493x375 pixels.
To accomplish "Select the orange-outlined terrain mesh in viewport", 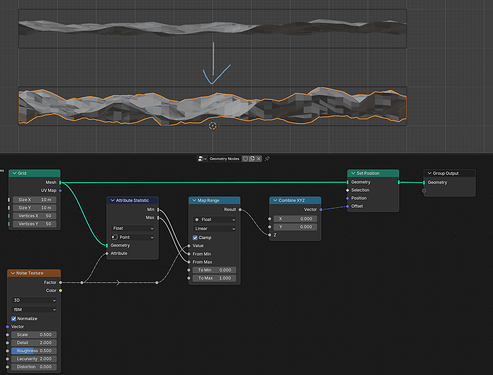I will [x=212, y=106].
